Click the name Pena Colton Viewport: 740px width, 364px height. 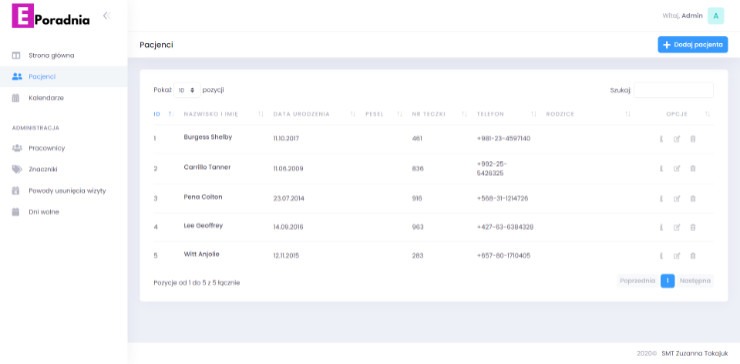click(x=203, y=197)
